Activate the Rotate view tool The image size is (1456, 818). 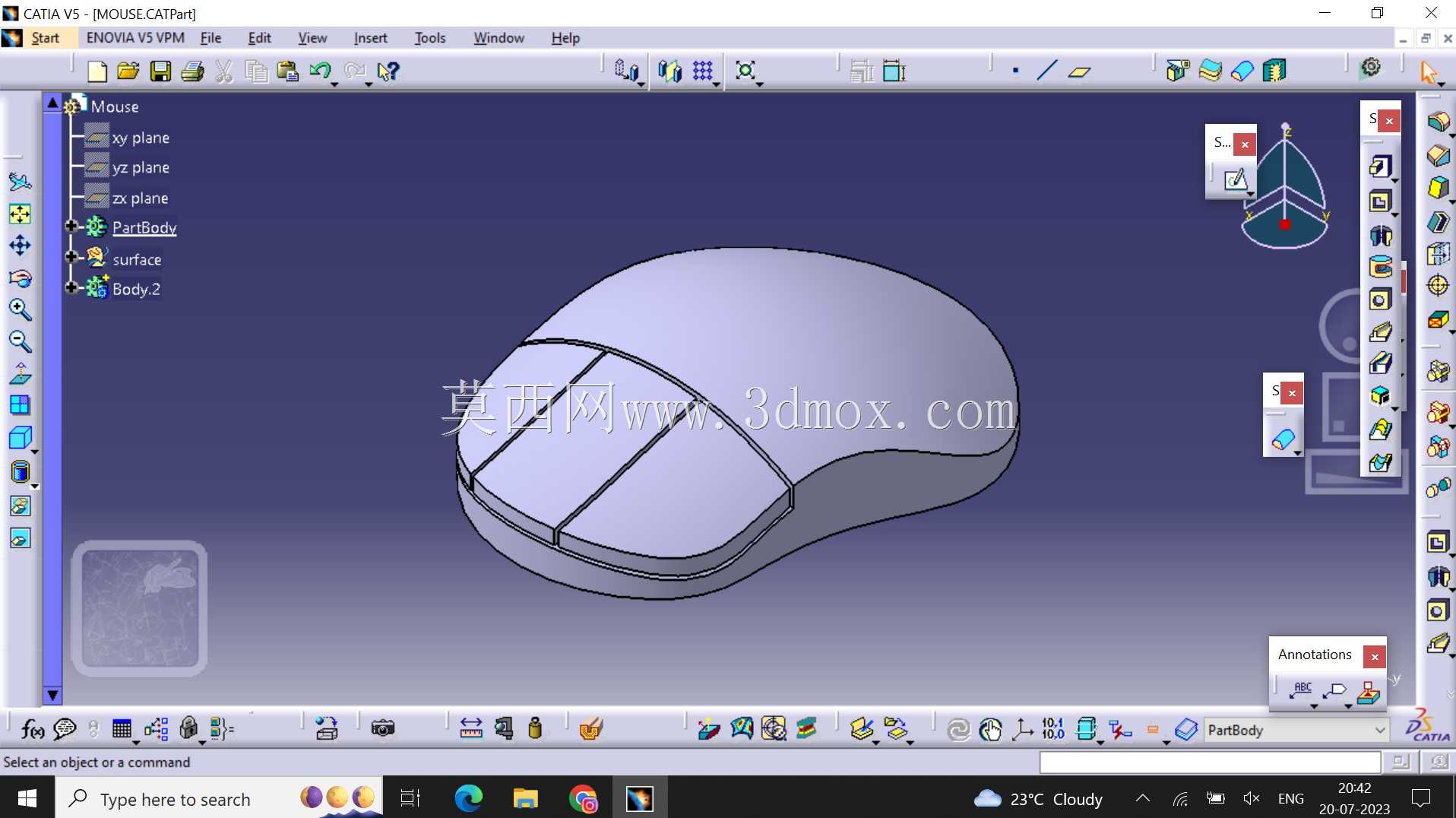[21, 278]
